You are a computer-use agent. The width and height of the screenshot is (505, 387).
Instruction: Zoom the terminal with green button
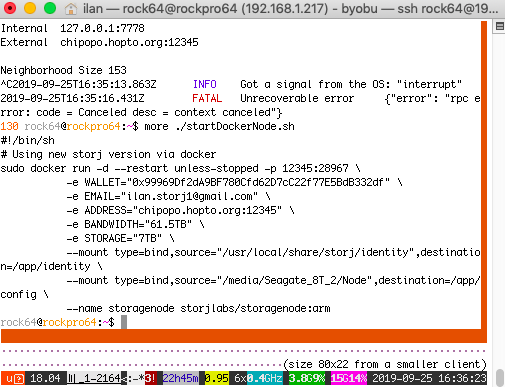50,8
